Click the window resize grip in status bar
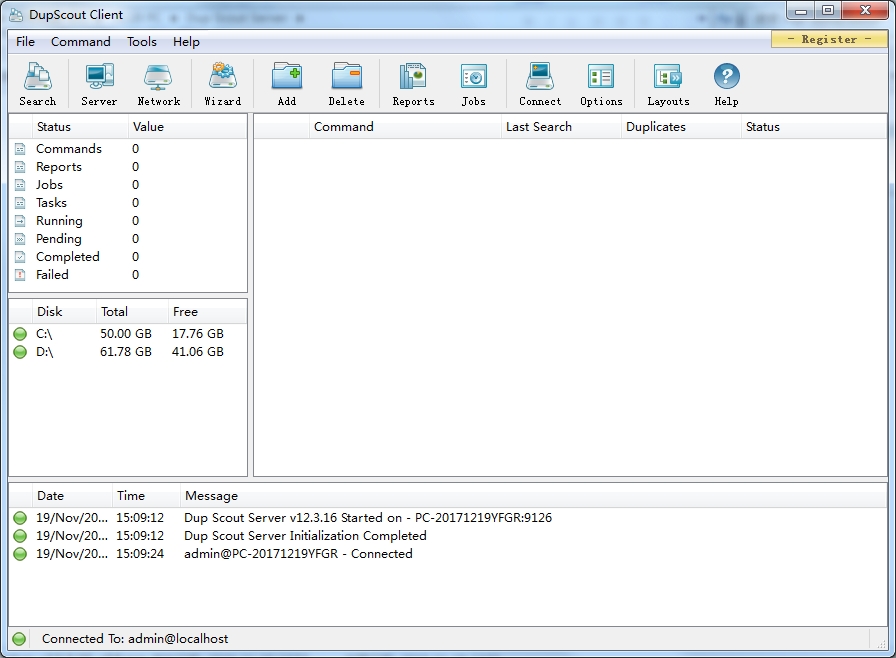This screenshot has height=658, width=896. pos(881,644)
